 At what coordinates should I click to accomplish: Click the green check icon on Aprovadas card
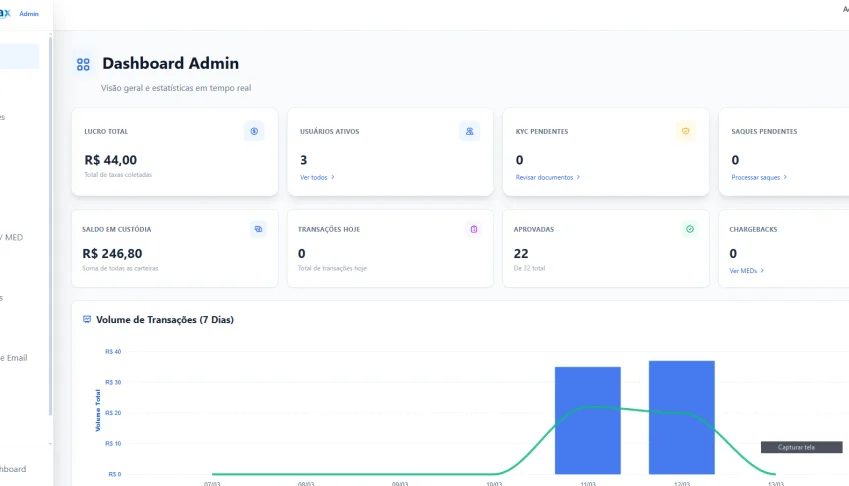690,229
